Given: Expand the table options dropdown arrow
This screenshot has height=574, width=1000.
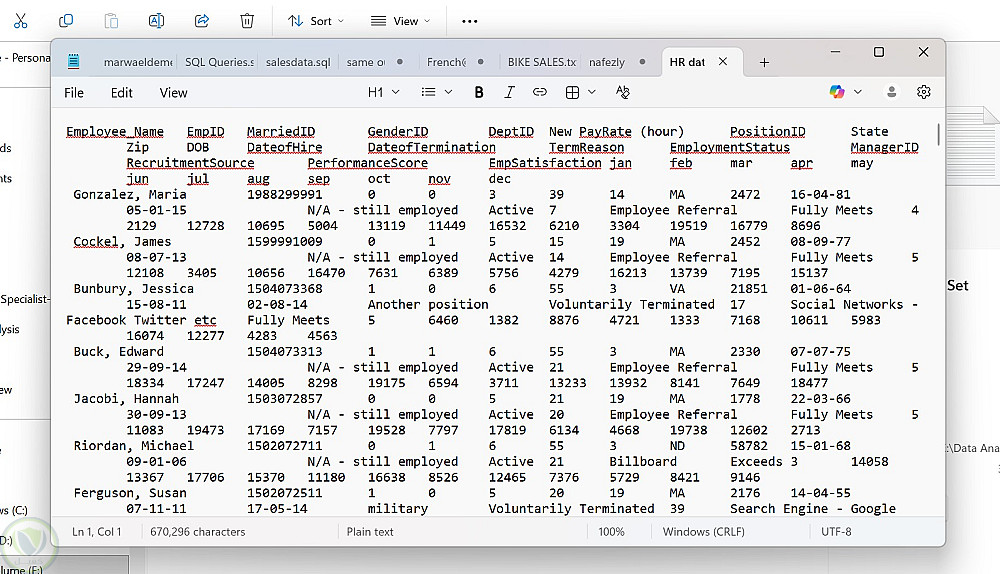Looking at the screenshot, I should click(592, 92).
